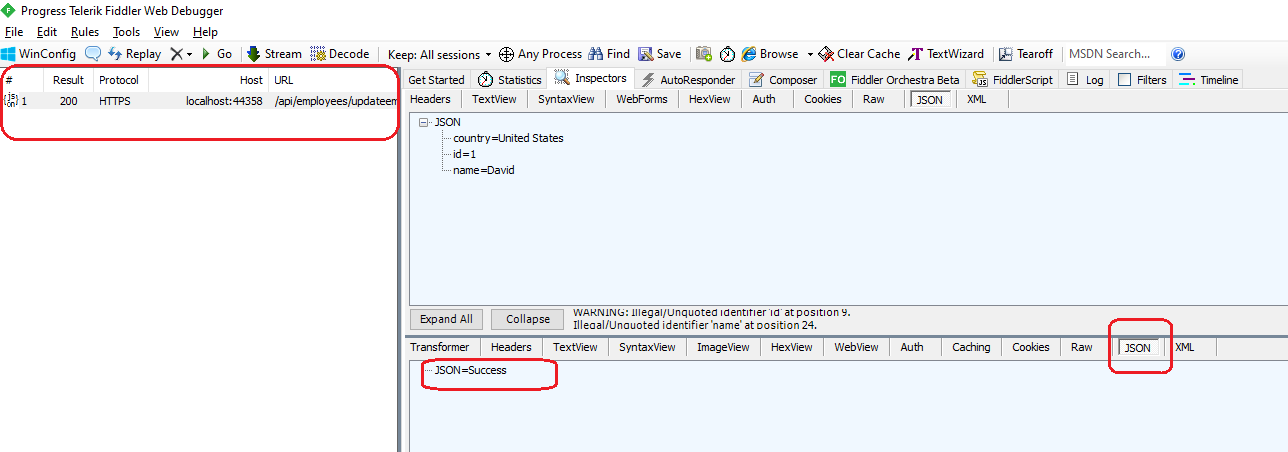Toggle Stream mode in toolbar
The height and width of the screenshot is (452, 1288).
pyautogui.click(x=274, y=54)
